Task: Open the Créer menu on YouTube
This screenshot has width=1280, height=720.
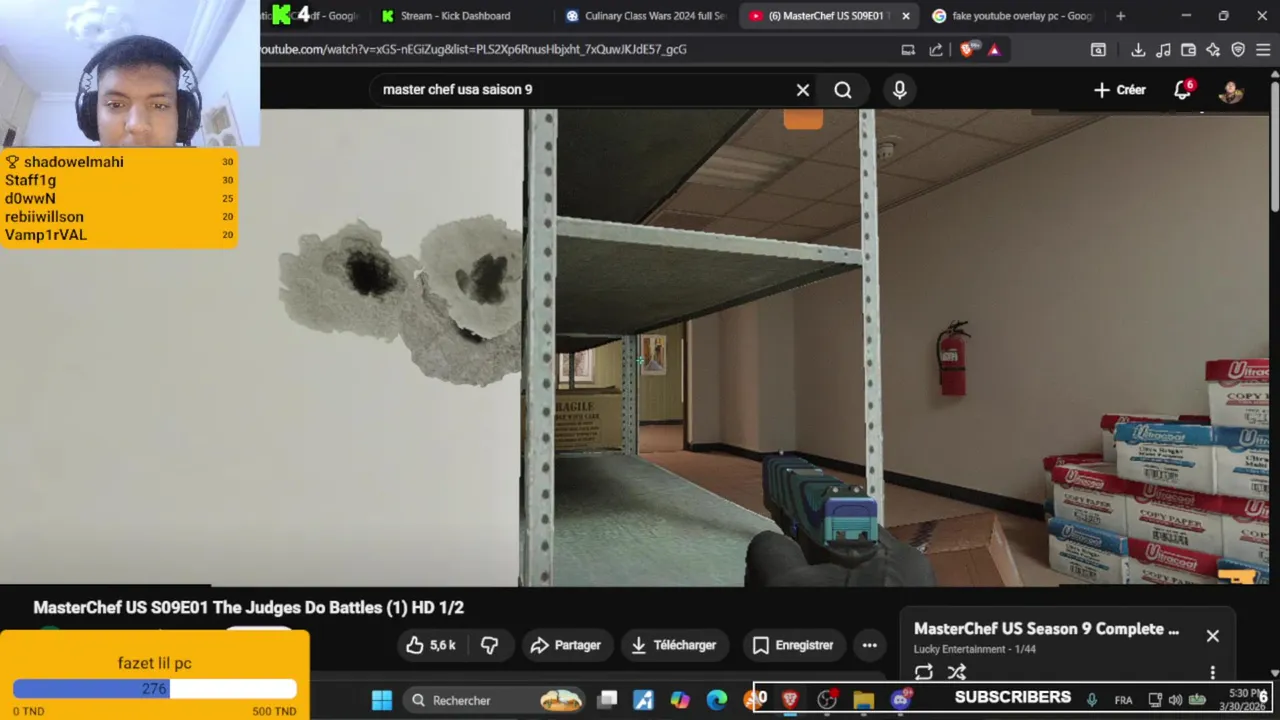Action: 1119,90
